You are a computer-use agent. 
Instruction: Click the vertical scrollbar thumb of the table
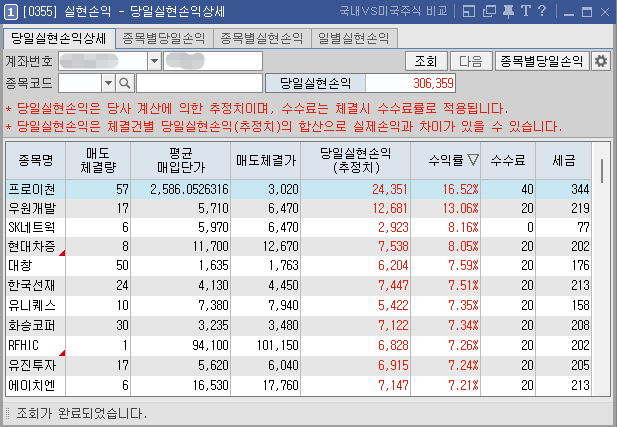601,171
